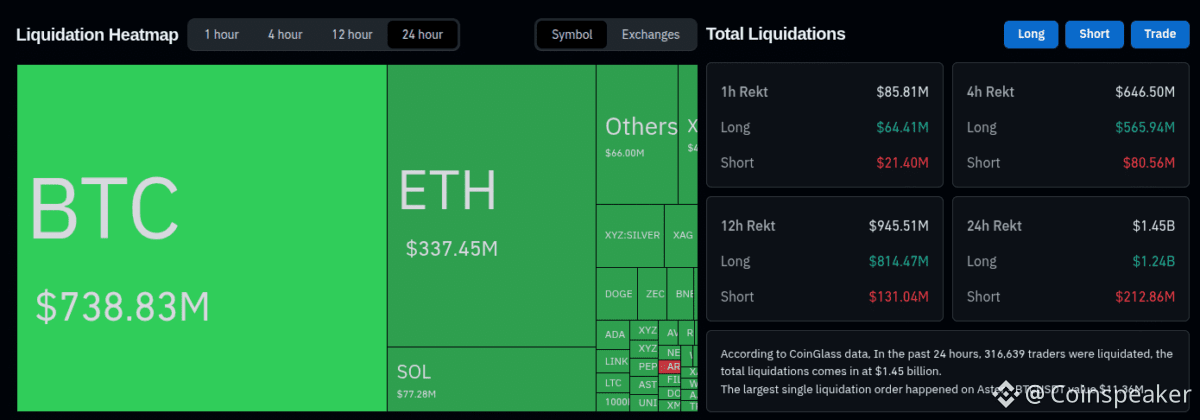Screen dimensions: 1200x420
Task: Click the XAG heatmap tile
Action: 682,236
